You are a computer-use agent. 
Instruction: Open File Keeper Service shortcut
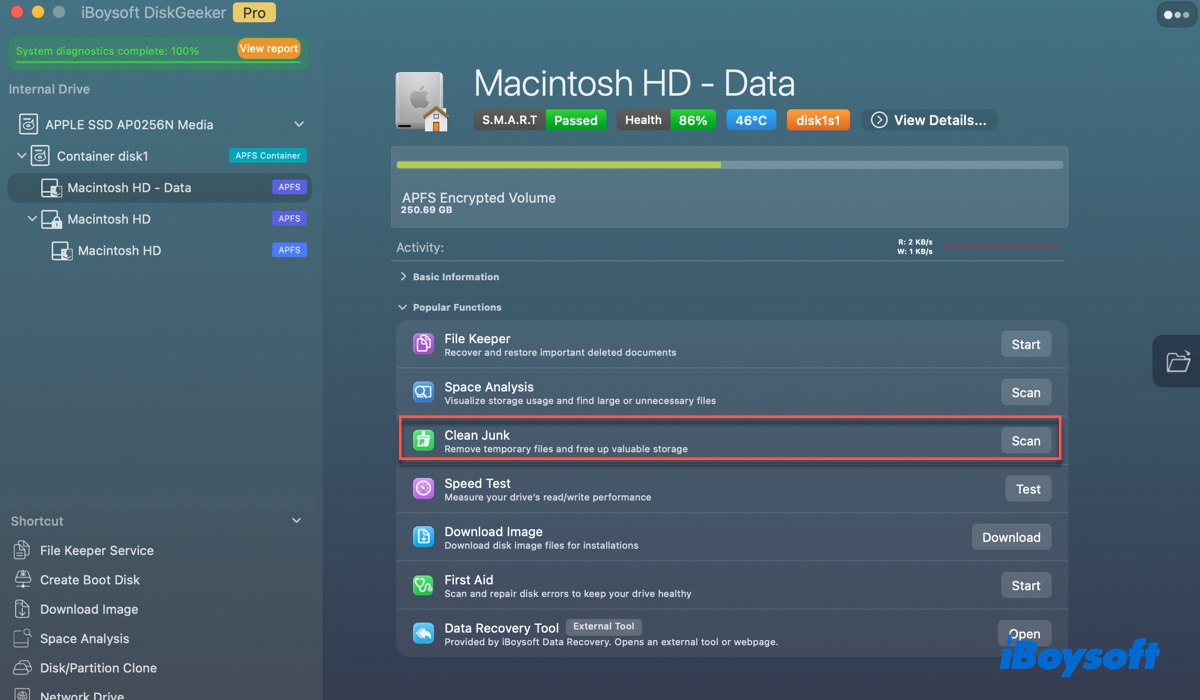(97, 550)
